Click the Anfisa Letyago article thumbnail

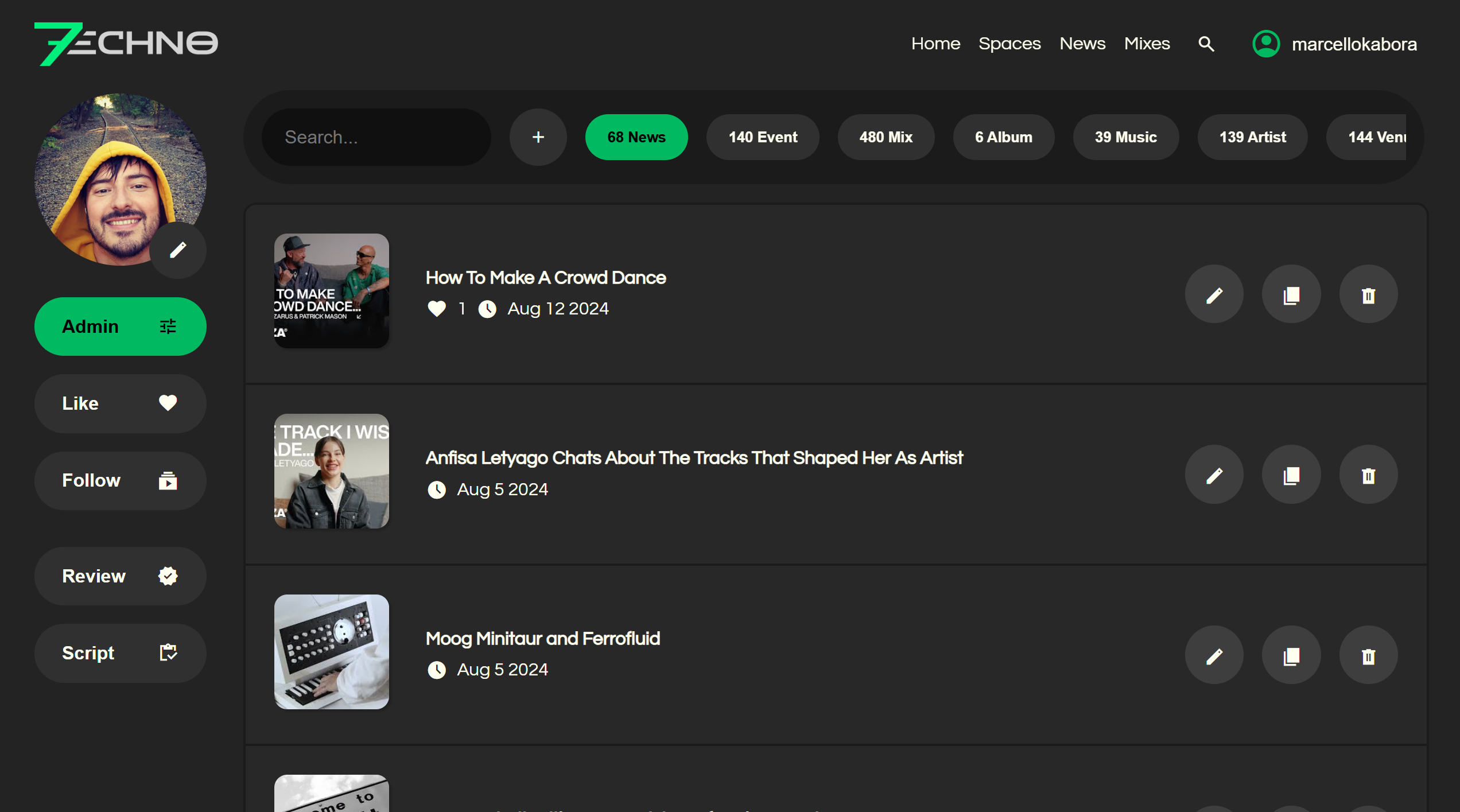(332, 471)
